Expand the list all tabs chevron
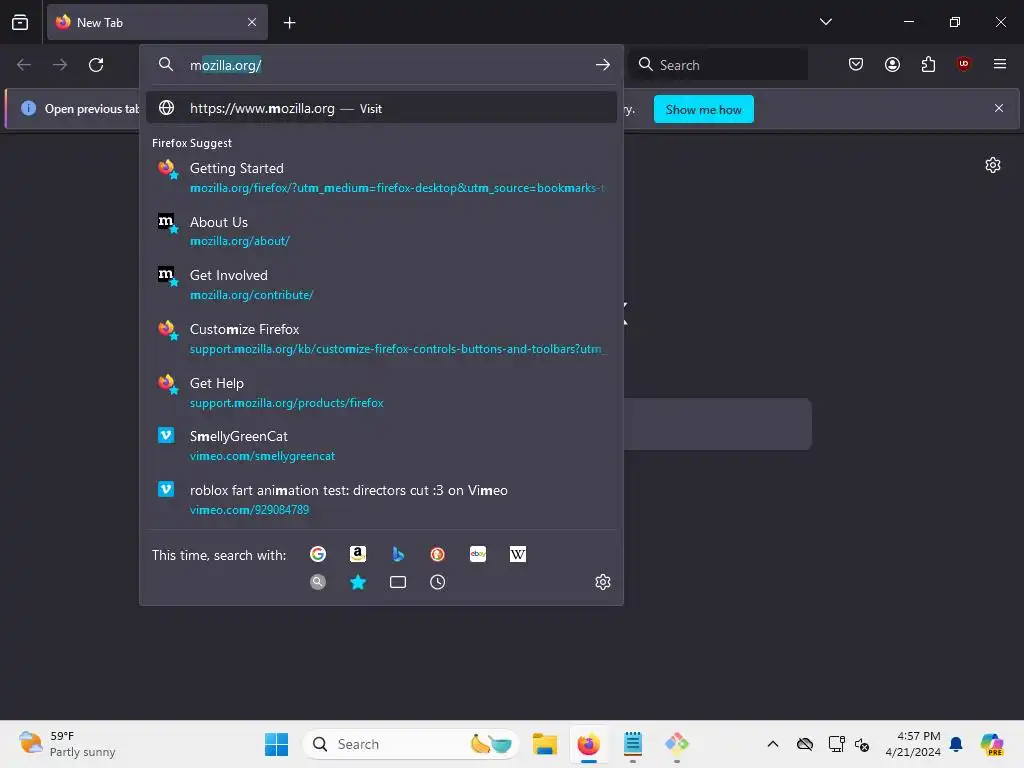1024x768 pixels. 825,22
